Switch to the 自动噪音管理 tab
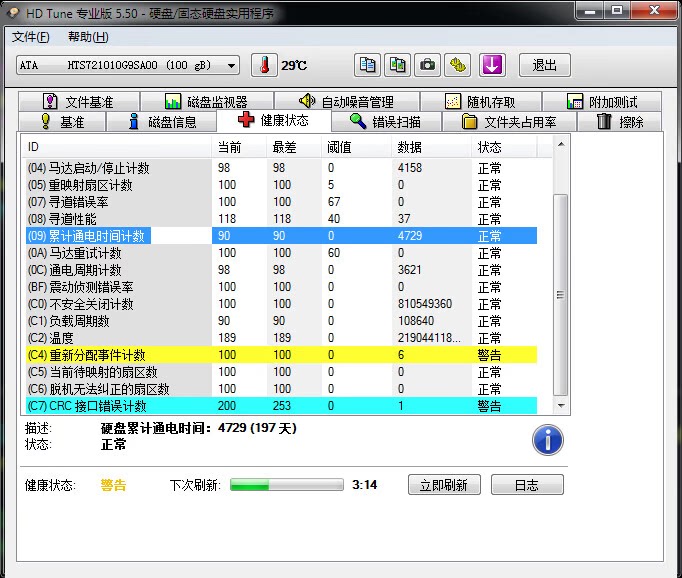The image size is (682, 578). click(x=347, y=102)
